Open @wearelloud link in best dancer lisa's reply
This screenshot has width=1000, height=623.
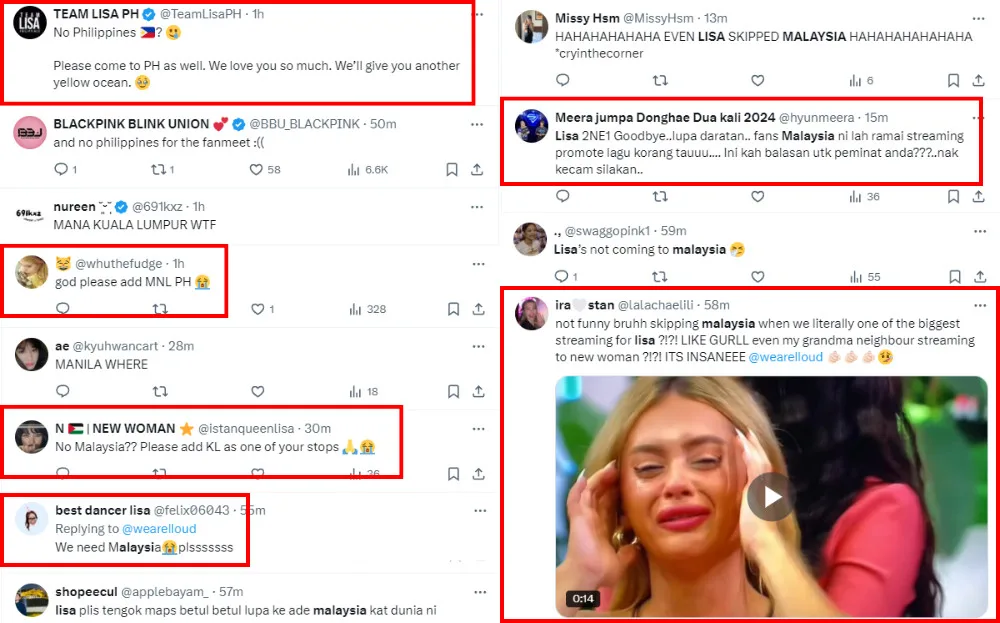159,528
